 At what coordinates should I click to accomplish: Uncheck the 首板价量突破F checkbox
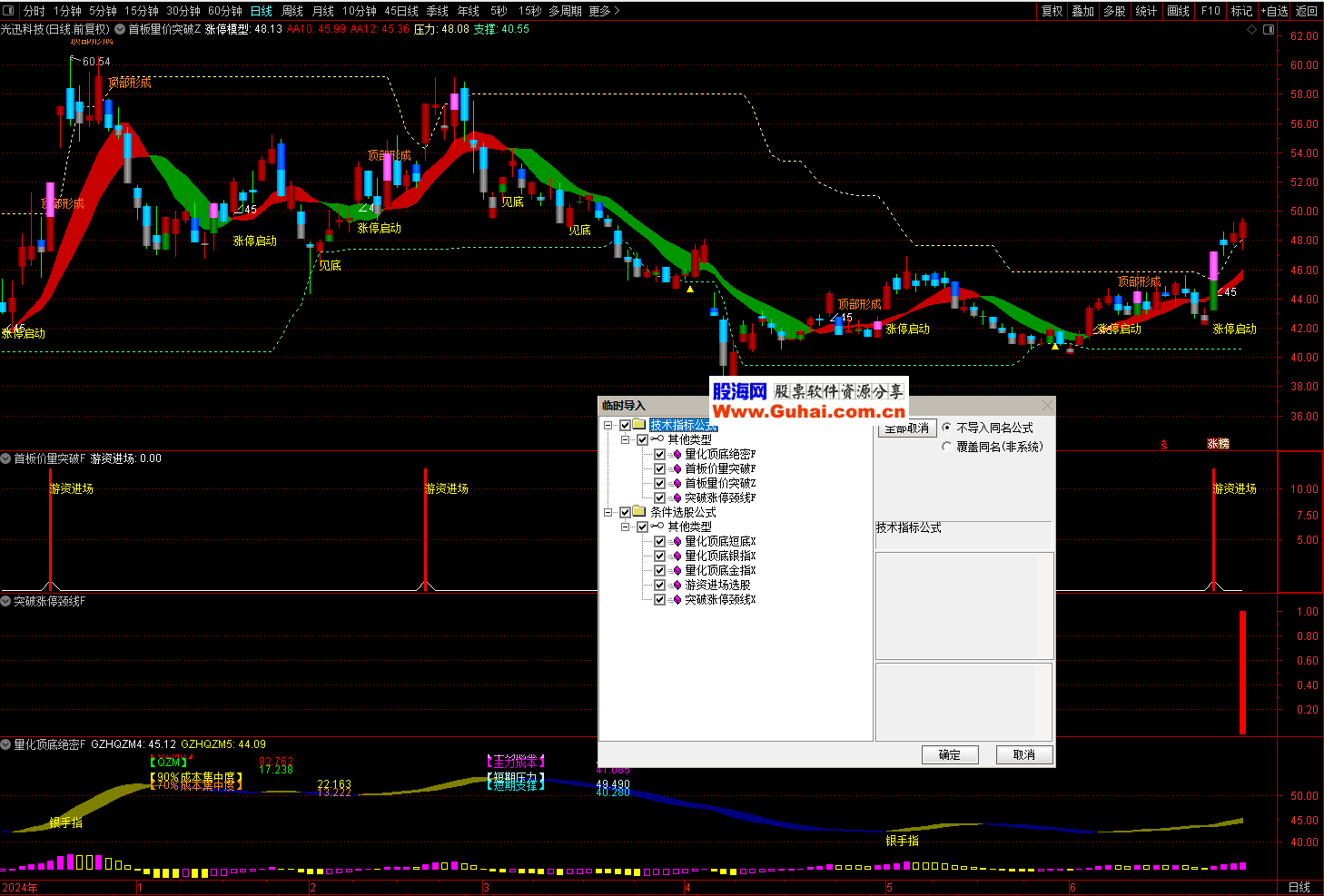pos(659,468)
